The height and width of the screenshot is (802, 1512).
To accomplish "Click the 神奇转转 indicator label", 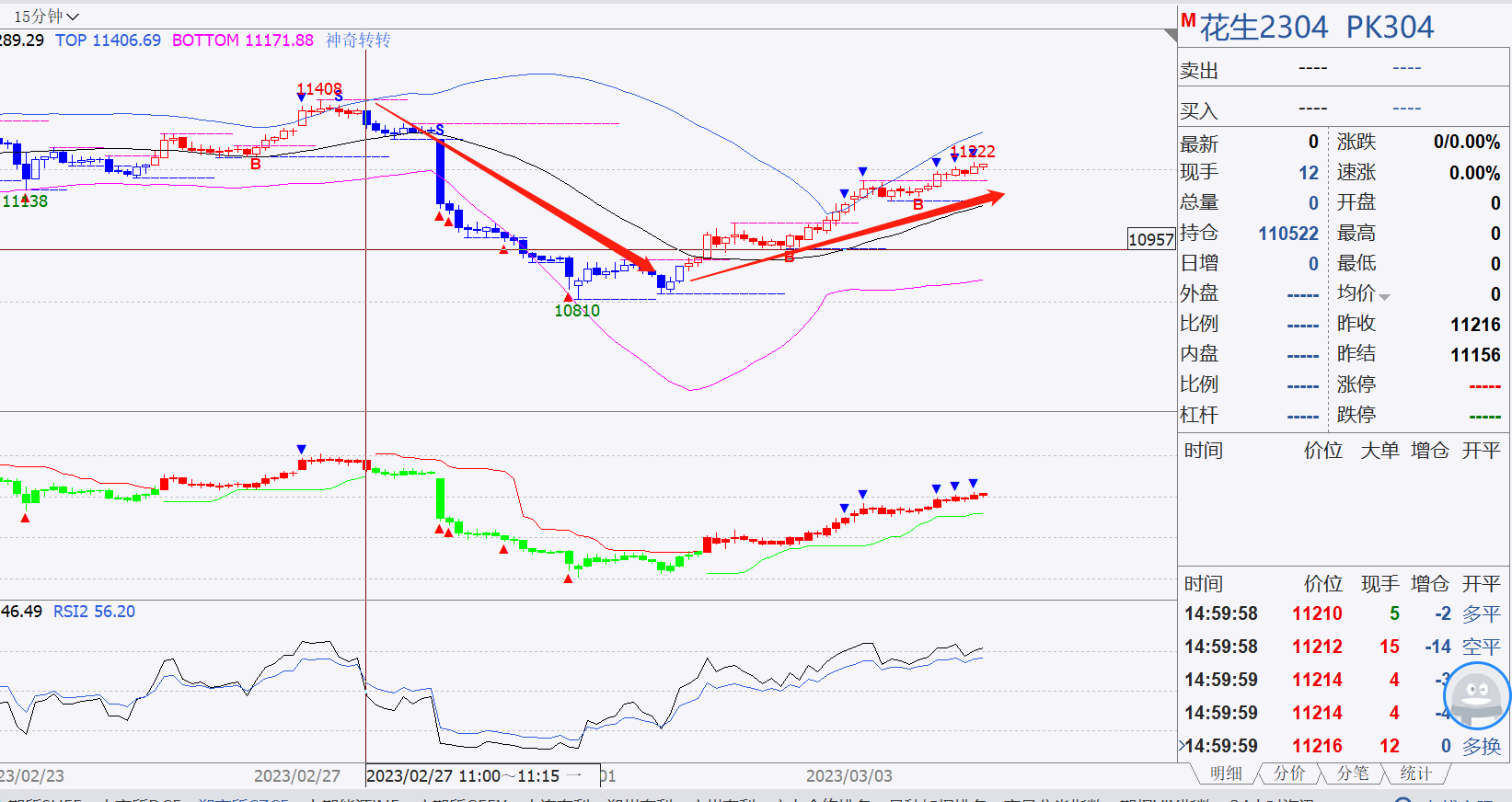I will [358, 40].
